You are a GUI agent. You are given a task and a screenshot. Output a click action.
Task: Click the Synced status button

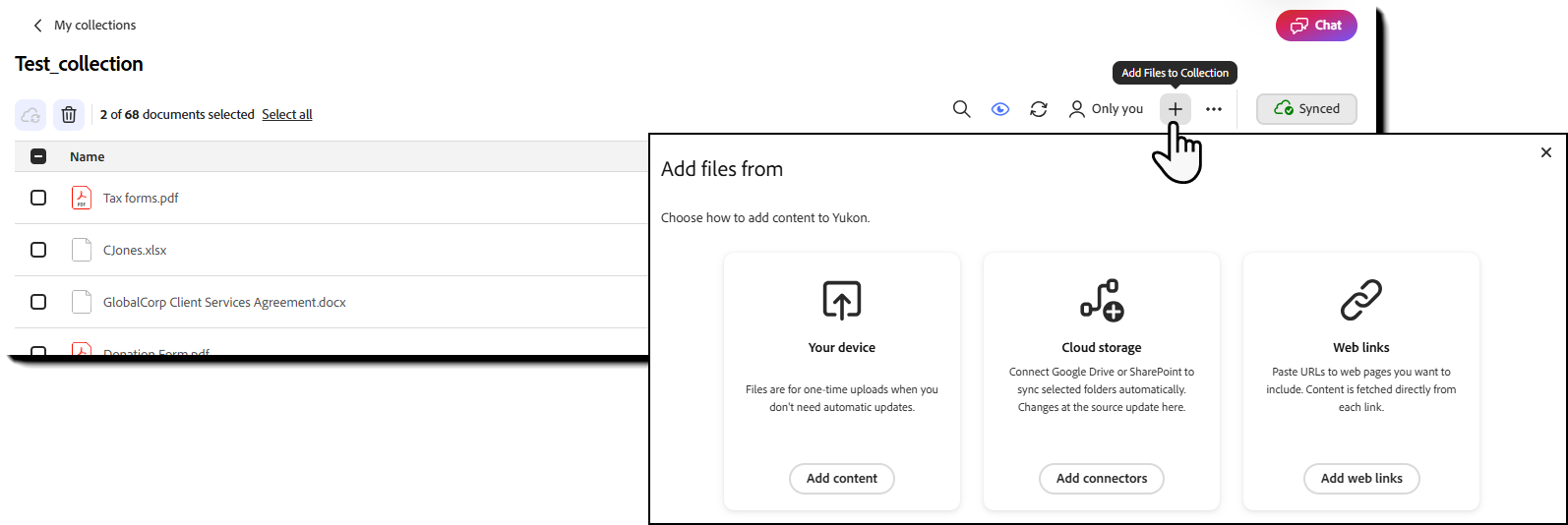(1306, 109)
